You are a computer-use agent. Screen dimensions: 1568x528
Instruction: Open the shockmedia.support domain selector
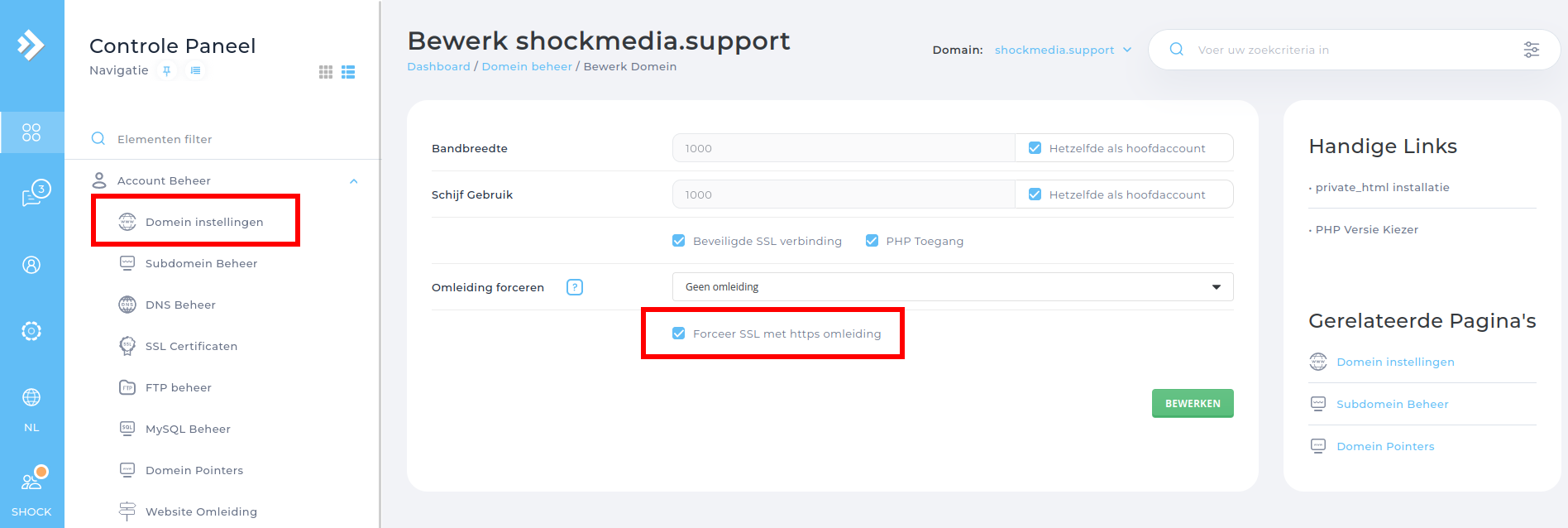[1063, 50]
